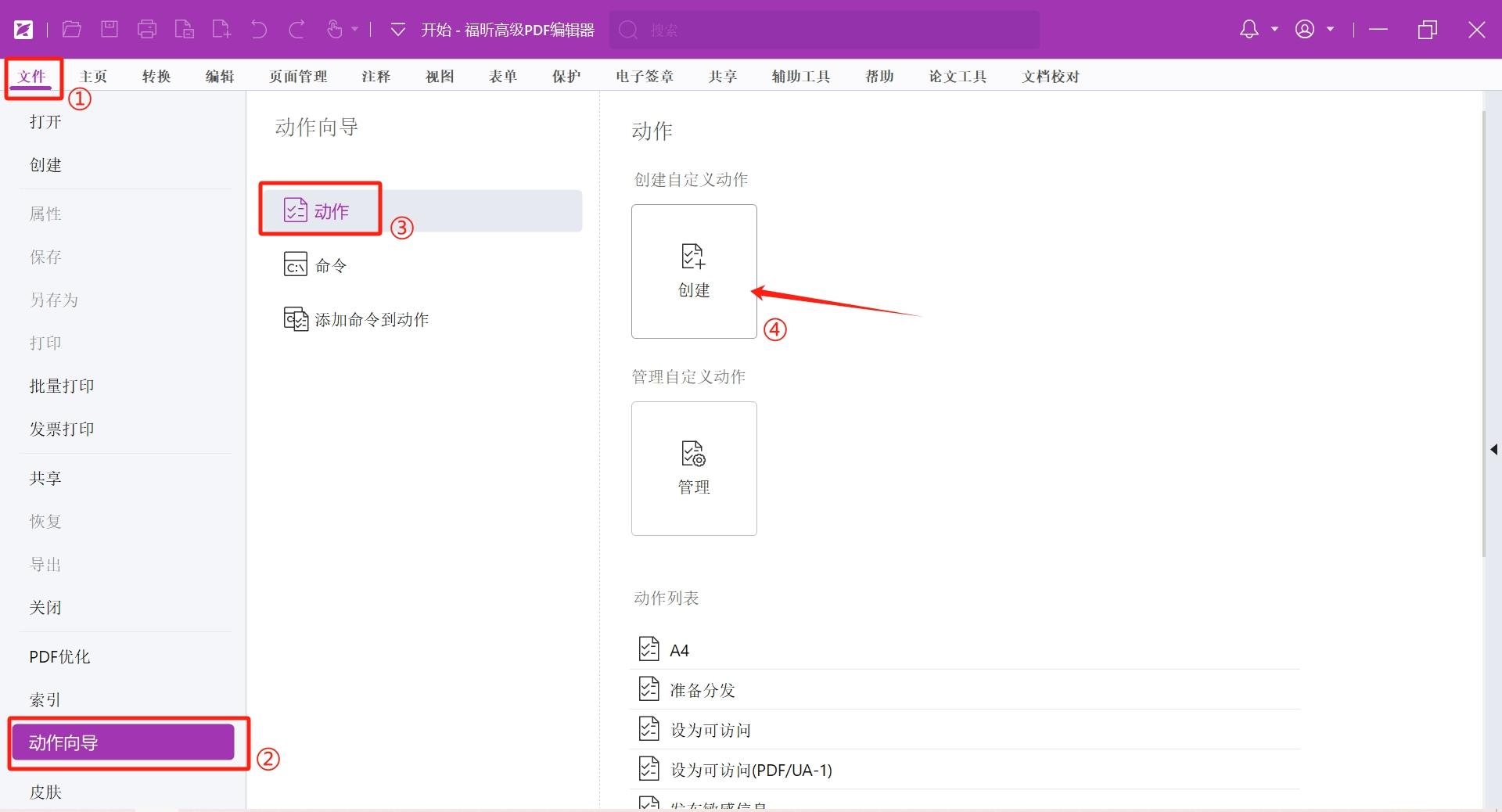Switch to the 视图 tab
Screen dimensions: 1502x812
(440, 77)
